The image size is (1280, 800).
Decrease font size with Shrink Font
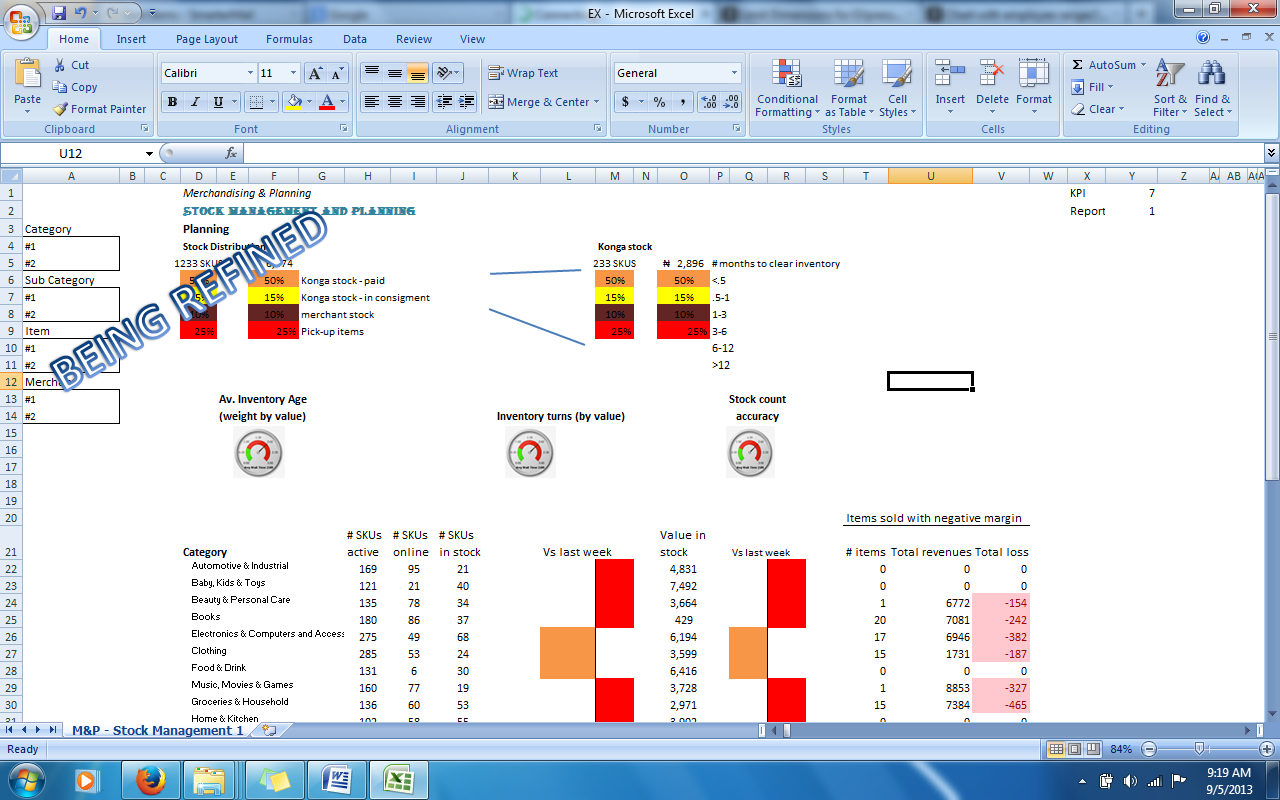point(337,73)
